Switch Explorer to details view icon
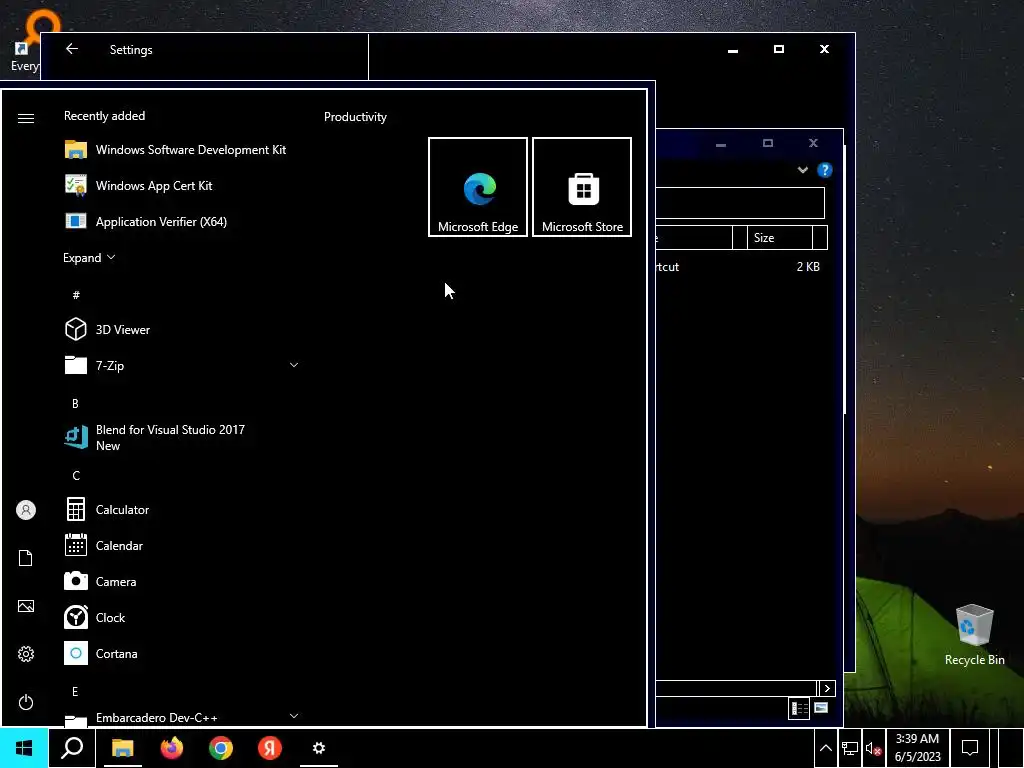 click(x=799, y=709)
